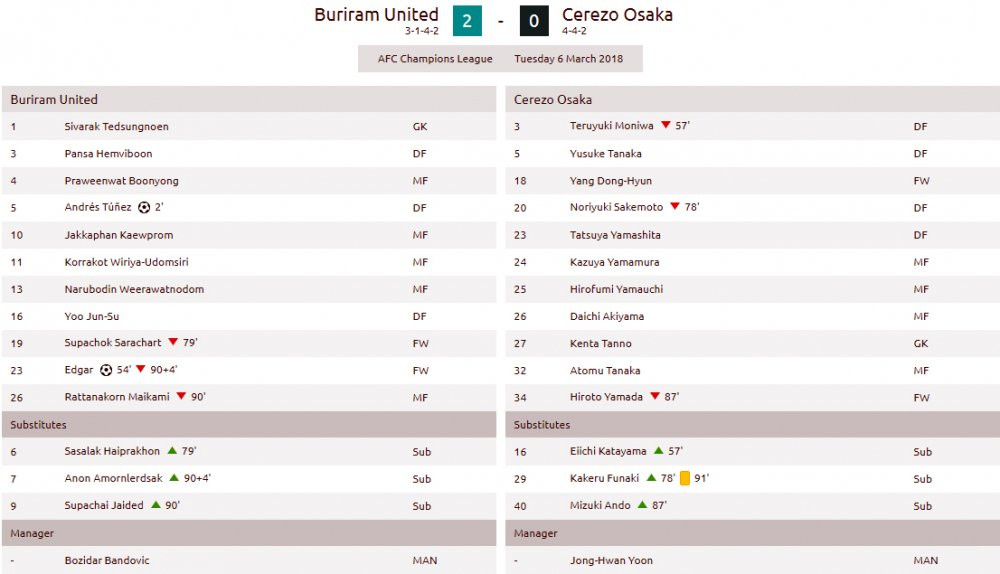
Task: Click red substitution arrow beside Teruyuki Moniwa
Action: click(x=665, y=126)
